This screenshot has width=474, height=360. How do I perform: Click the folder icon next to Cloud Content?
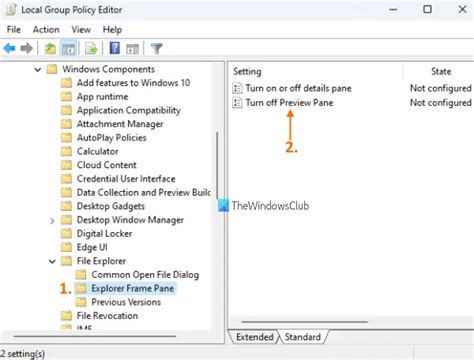[x=66, y=165]
